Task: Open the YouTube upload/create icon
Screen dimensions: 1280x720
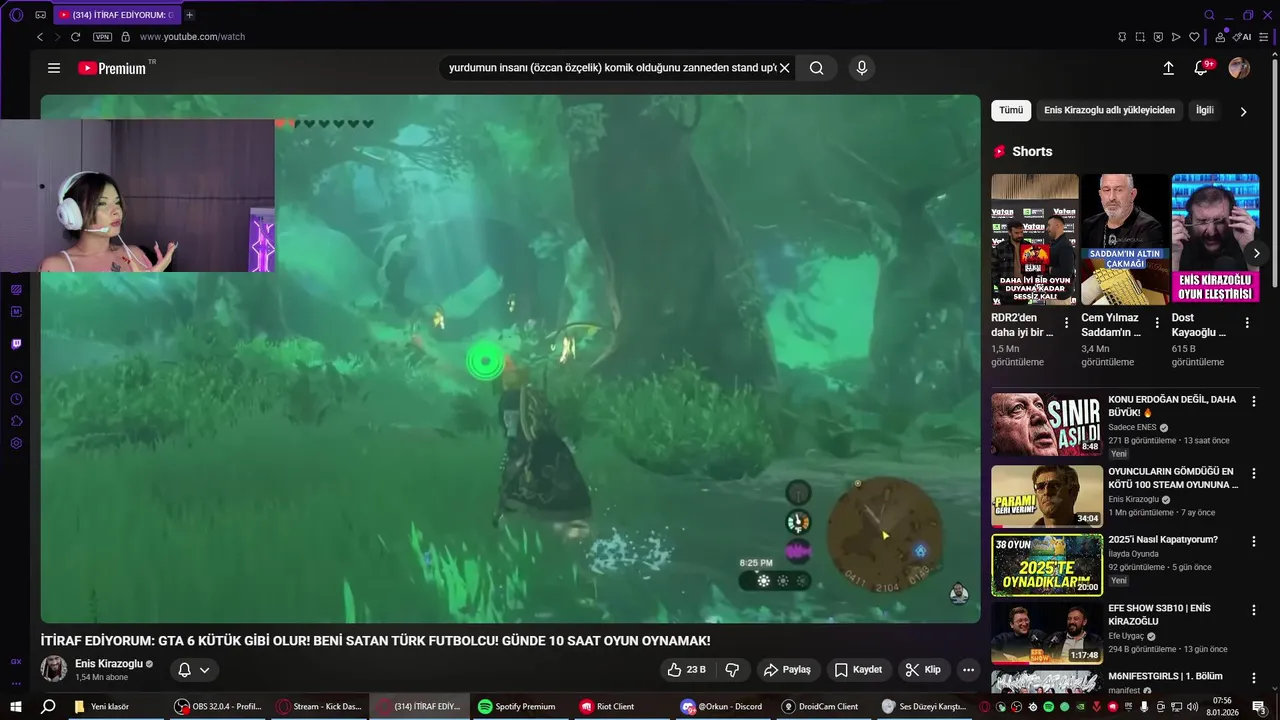Action: 1168,68
